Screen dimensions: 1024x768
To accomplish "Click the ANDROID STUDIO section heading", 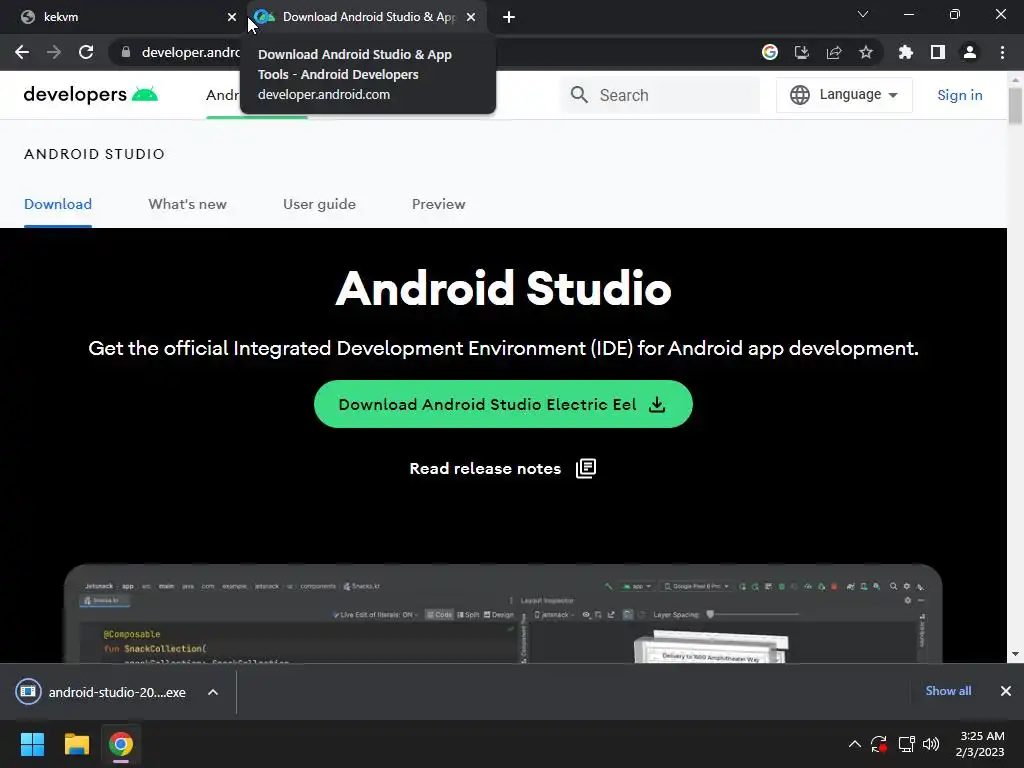I will pyautogui.click(x=94, y=154).
